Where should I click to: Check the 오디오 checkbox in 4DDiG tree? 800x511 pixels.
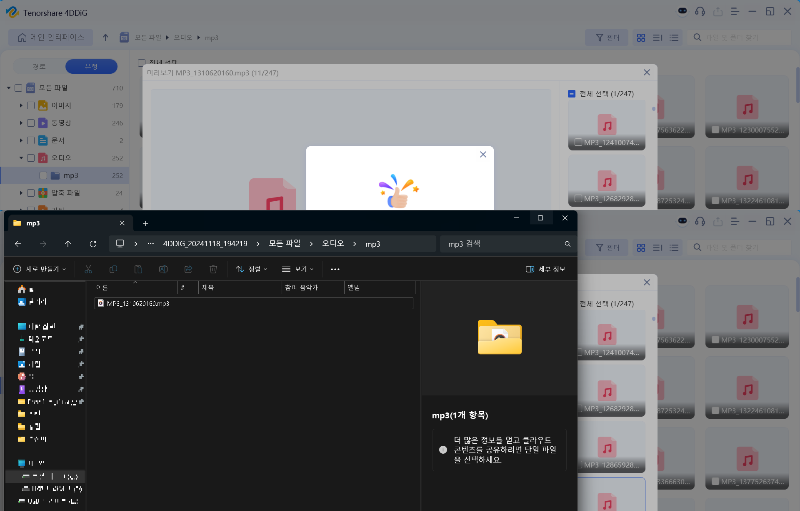[31, 158]
